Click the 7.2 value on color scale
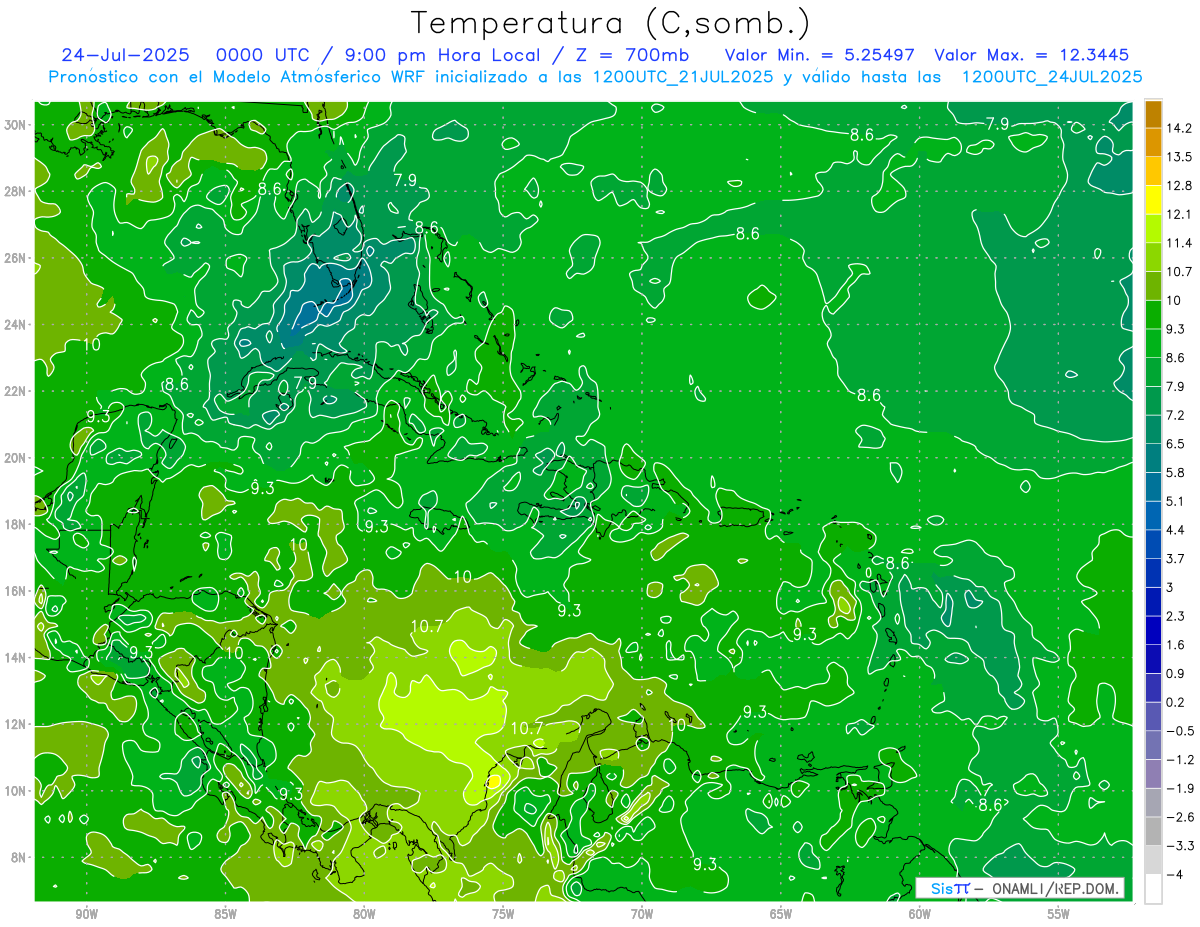The width and height of the screenshot is (1200, 927). pos(1176,415)
